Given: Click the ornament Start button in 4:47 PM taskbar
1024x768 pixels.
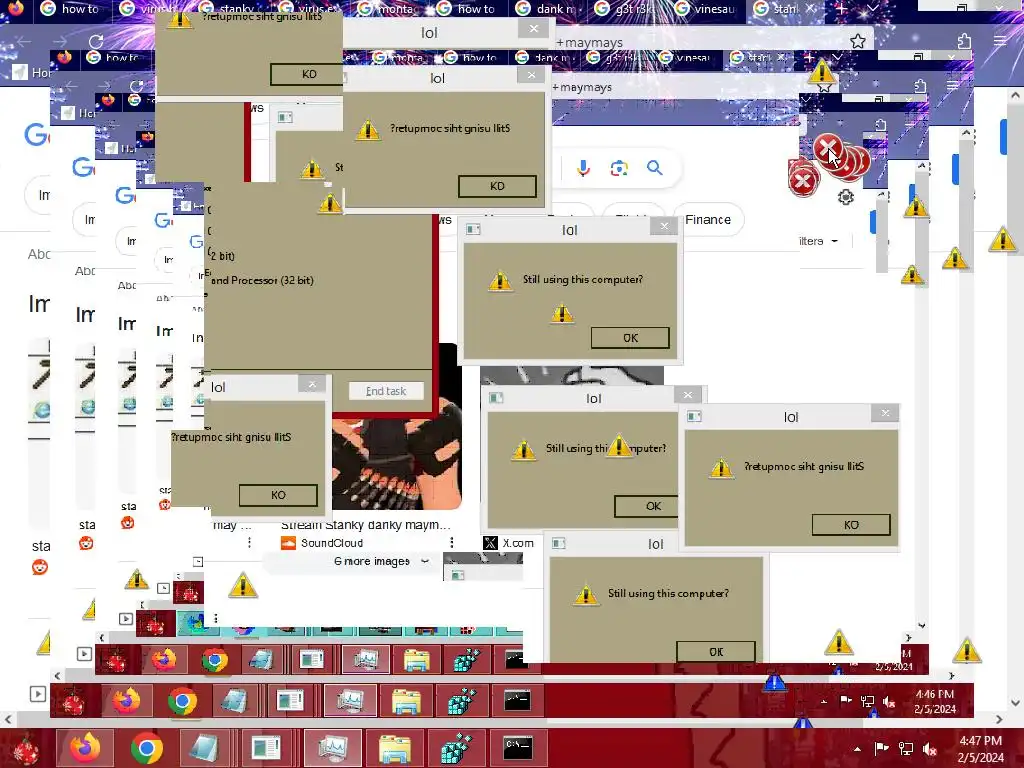Looking at the screenshot, I should [x=25, y=750].
